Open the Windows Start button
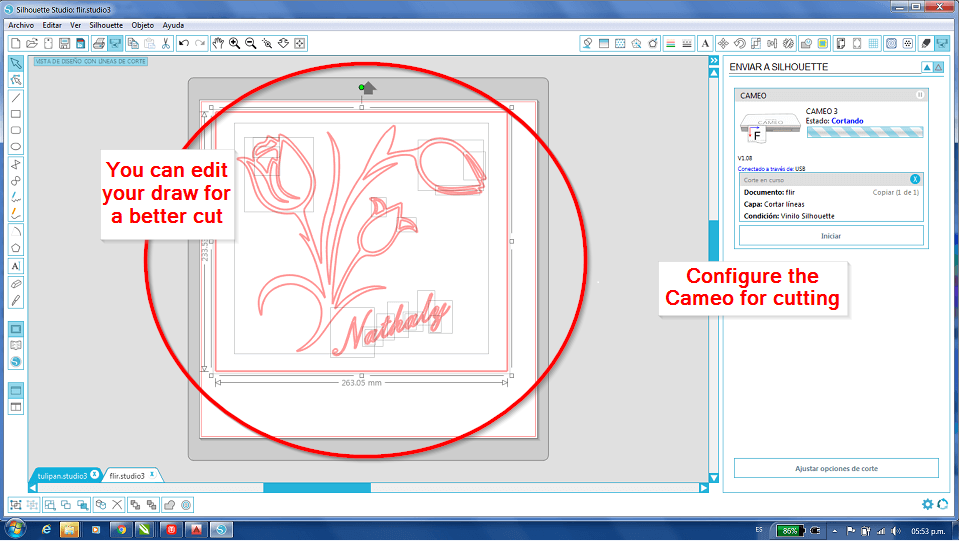959x541 pixels. tap(15, 529)
